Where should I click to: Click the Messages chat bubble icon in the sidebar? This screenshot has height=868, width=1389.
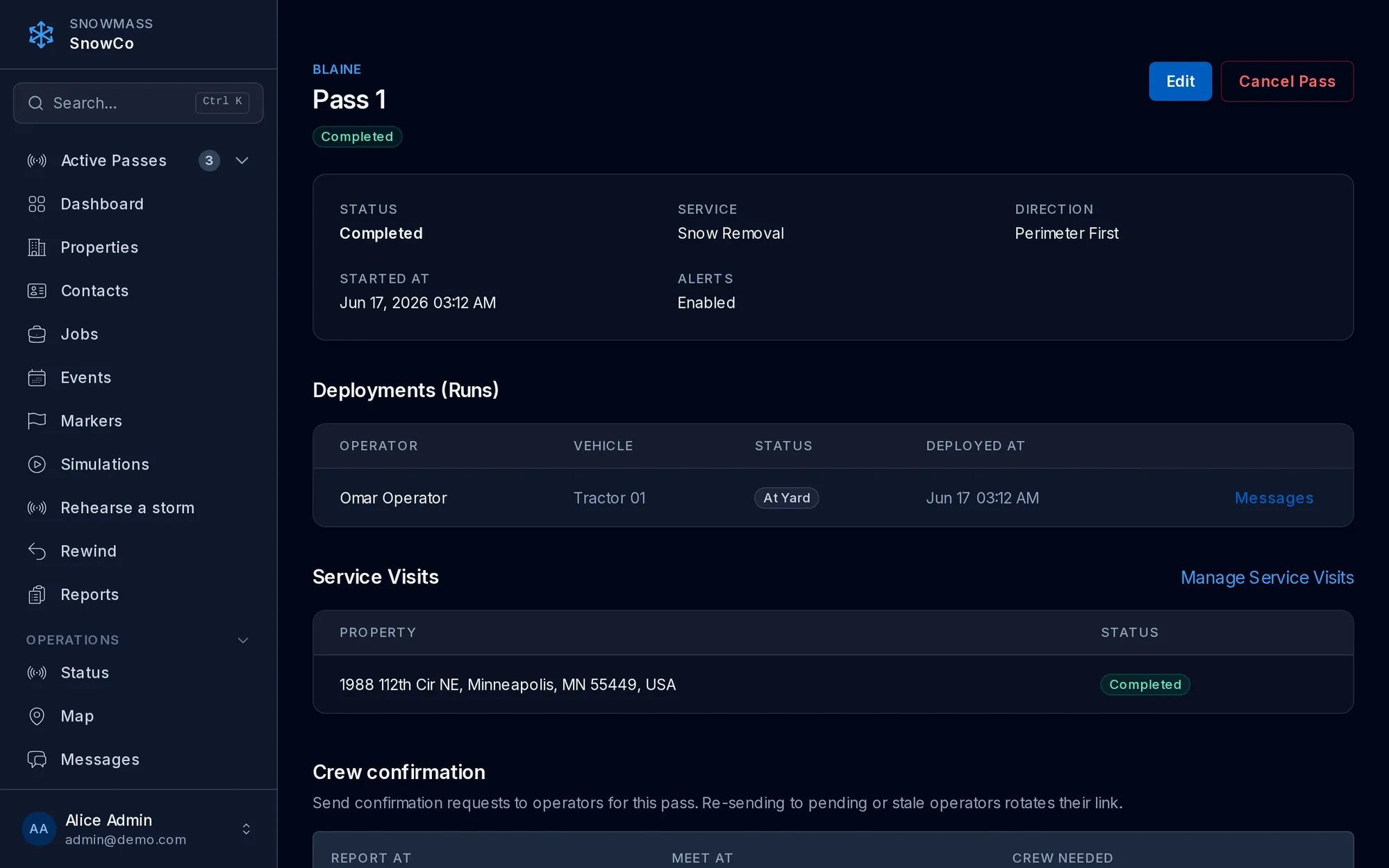37,760
